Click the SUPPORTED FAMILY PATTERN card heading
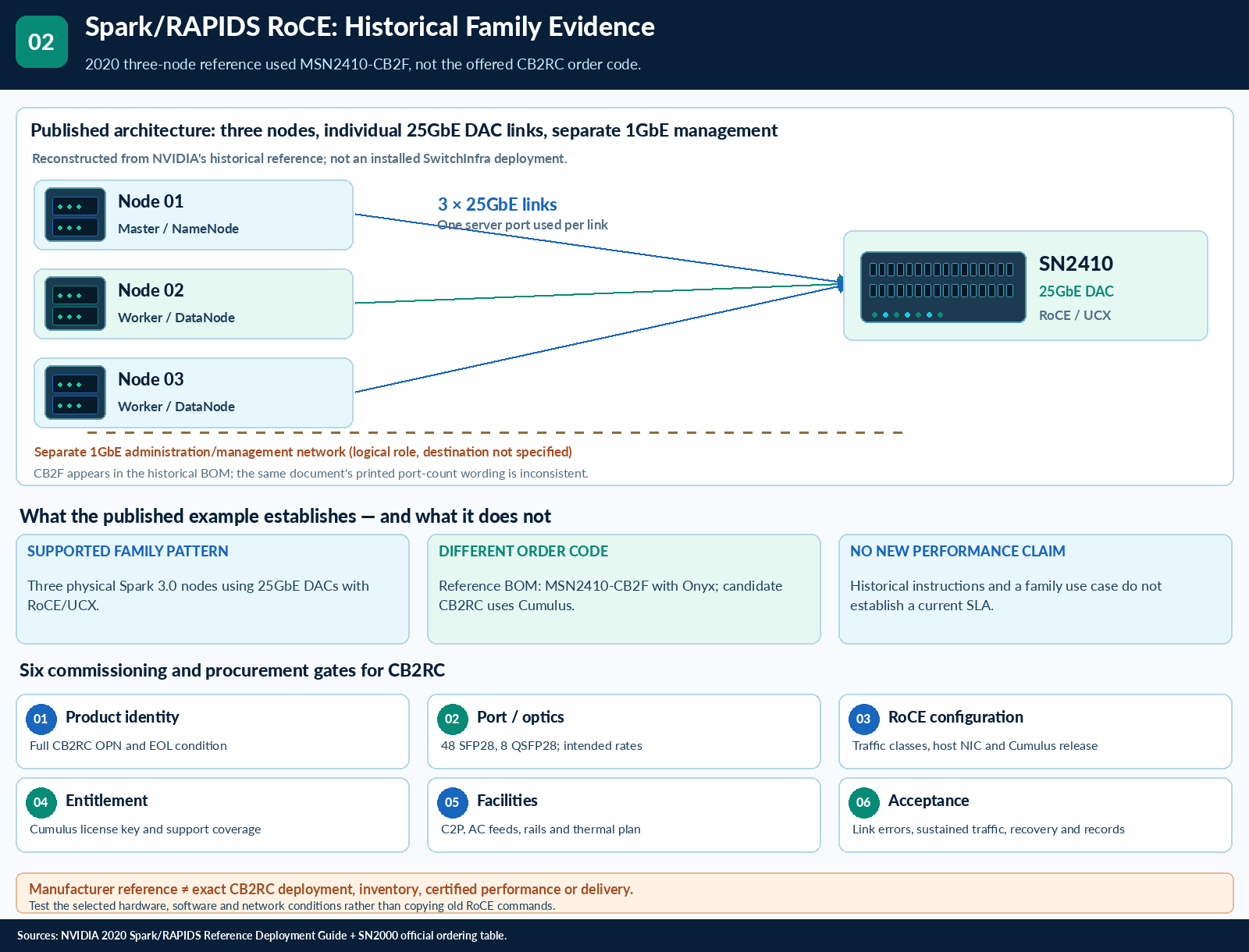The image size is (1249, 952). pos(128,551)
